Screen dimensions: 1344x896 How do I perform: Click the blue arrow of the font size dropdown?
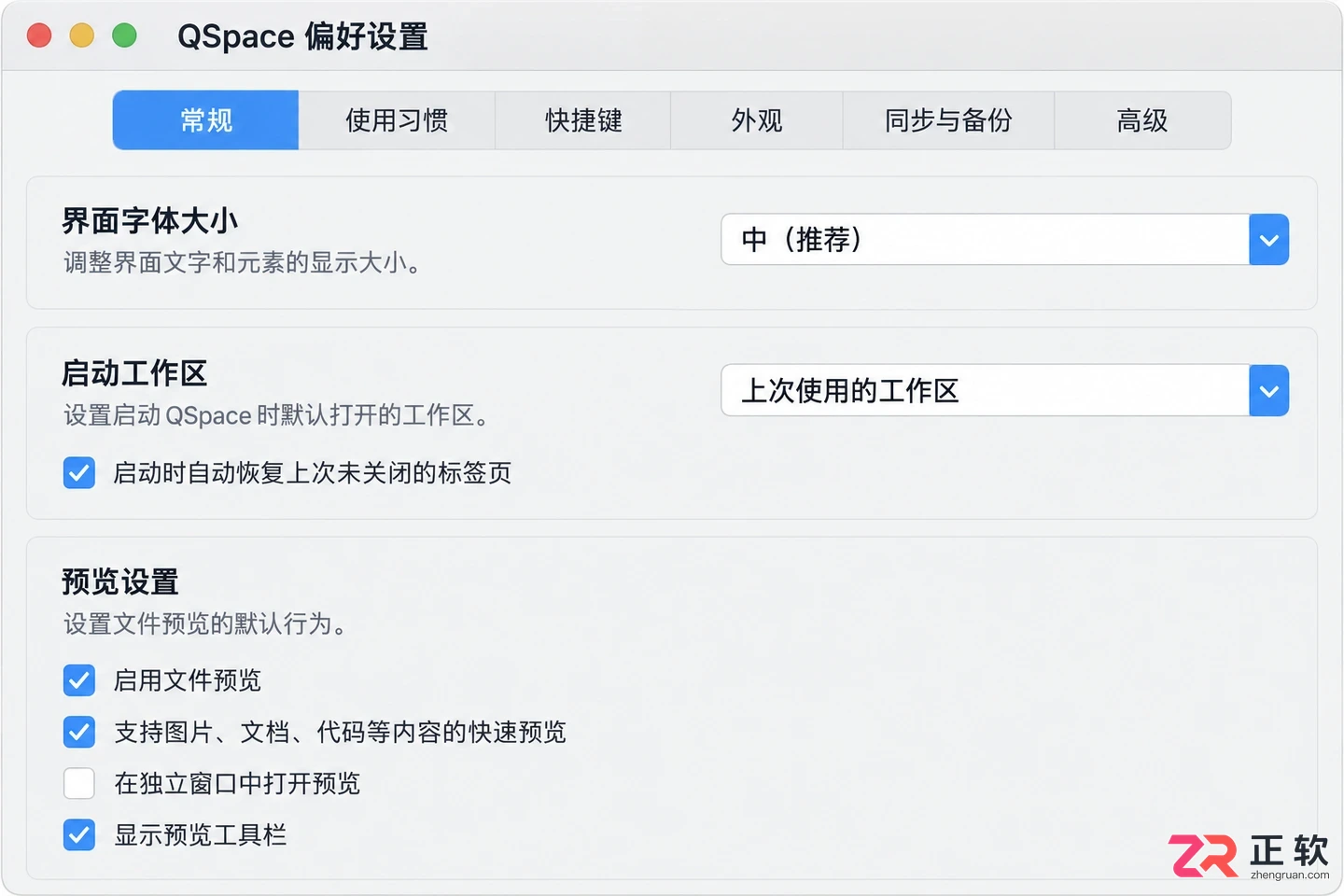(x=1269, y=240)
